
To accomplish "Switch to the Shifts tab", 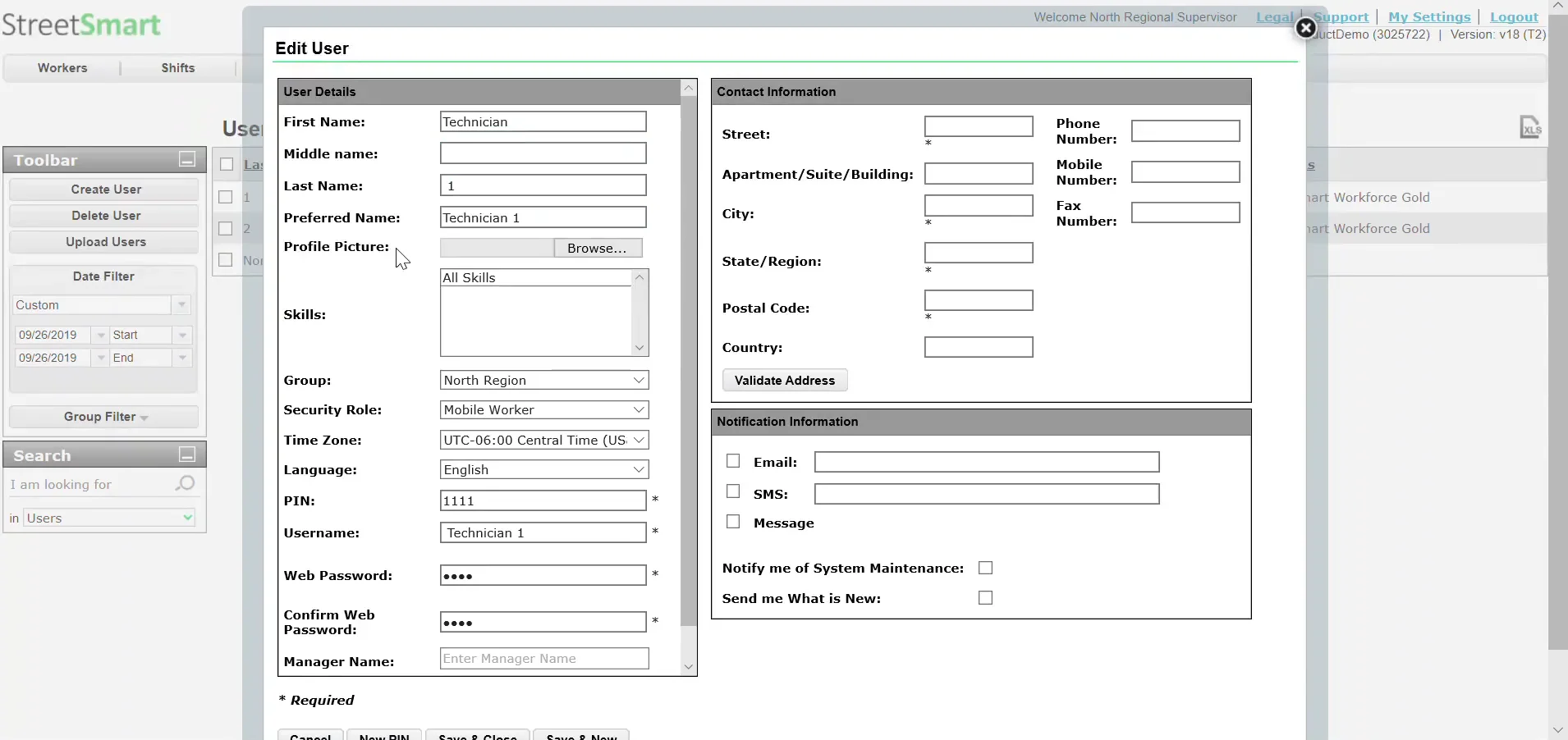I will coord(178,68).
